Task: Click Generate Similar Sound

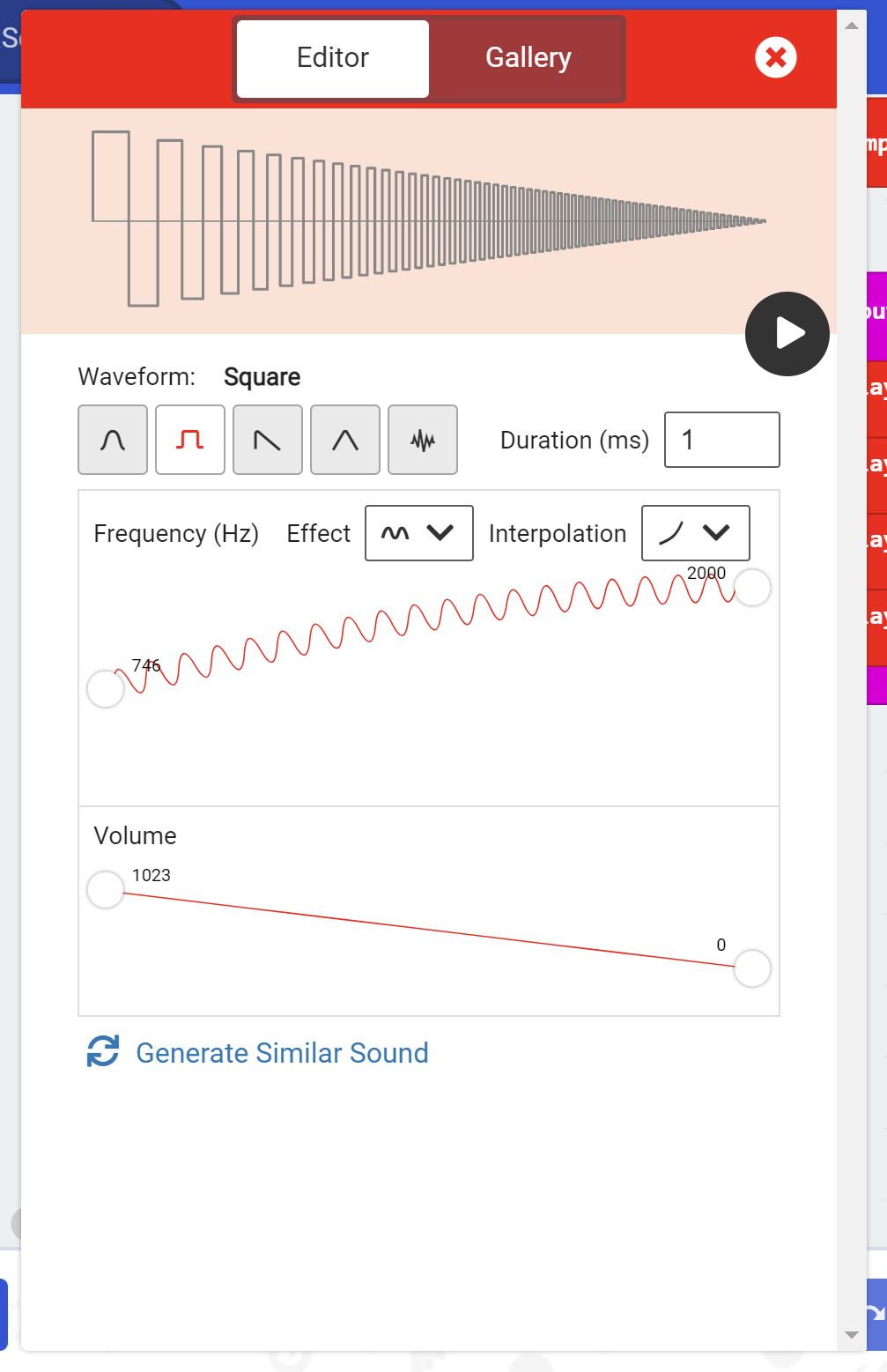Action: (x=282, y=1052)
